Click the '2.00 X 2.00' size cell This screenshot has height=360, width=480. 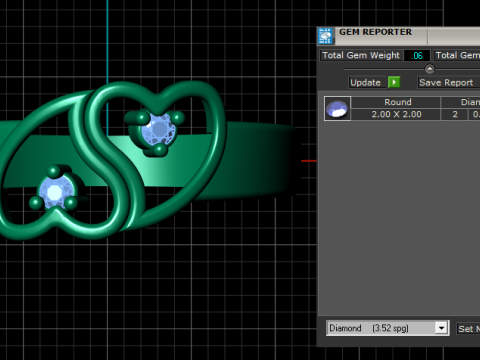coord(396,114)
